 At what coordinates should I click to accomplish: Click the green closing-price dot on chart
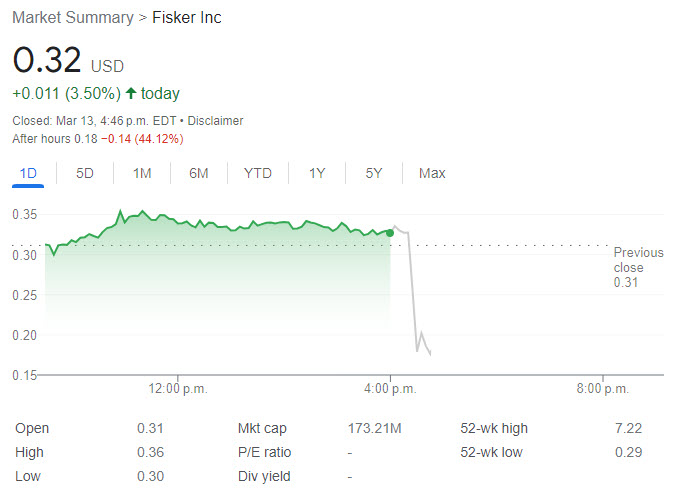(x=390, y=232)
